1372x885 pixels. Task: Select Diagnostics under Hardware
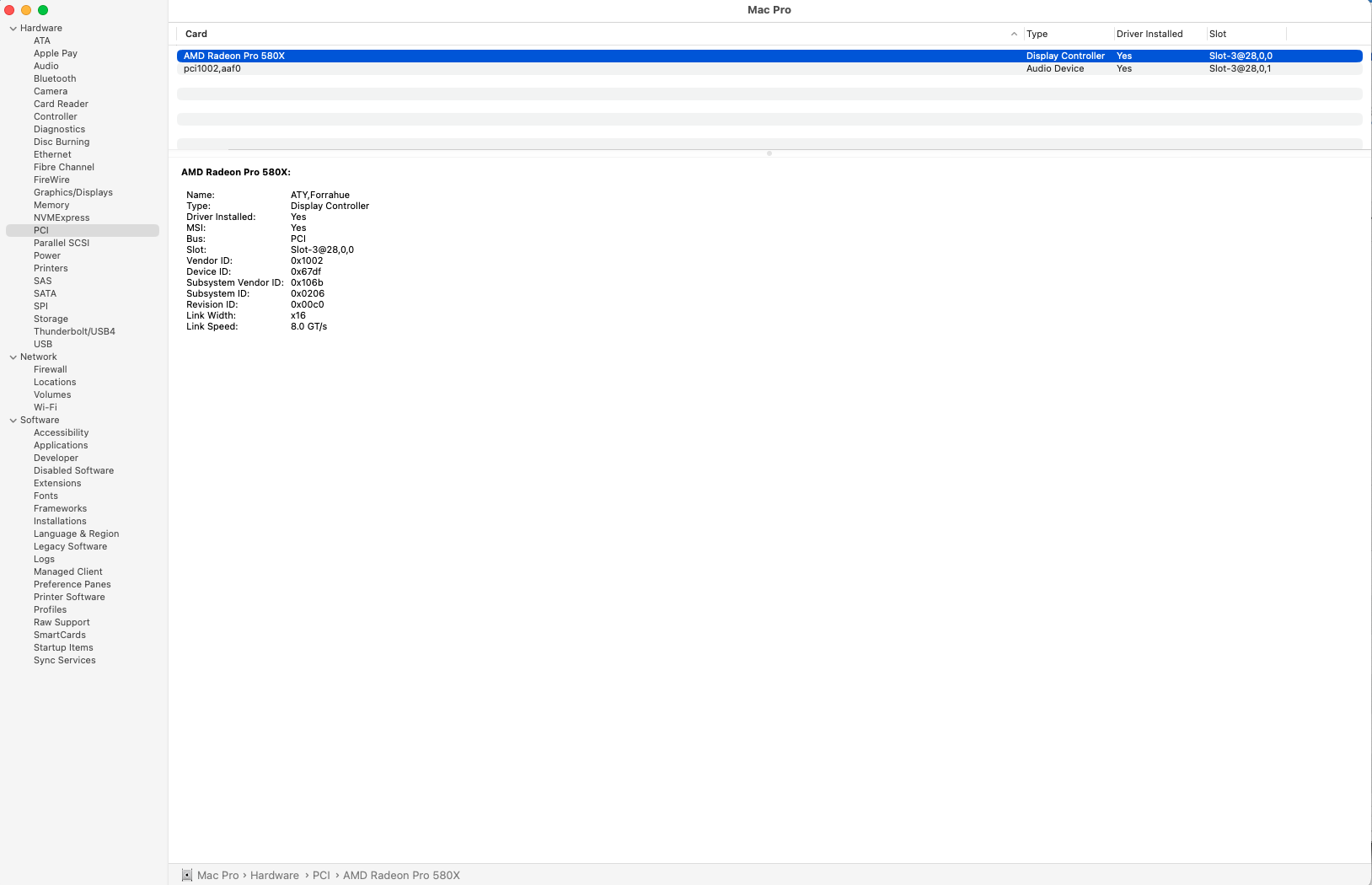point(59,130)
